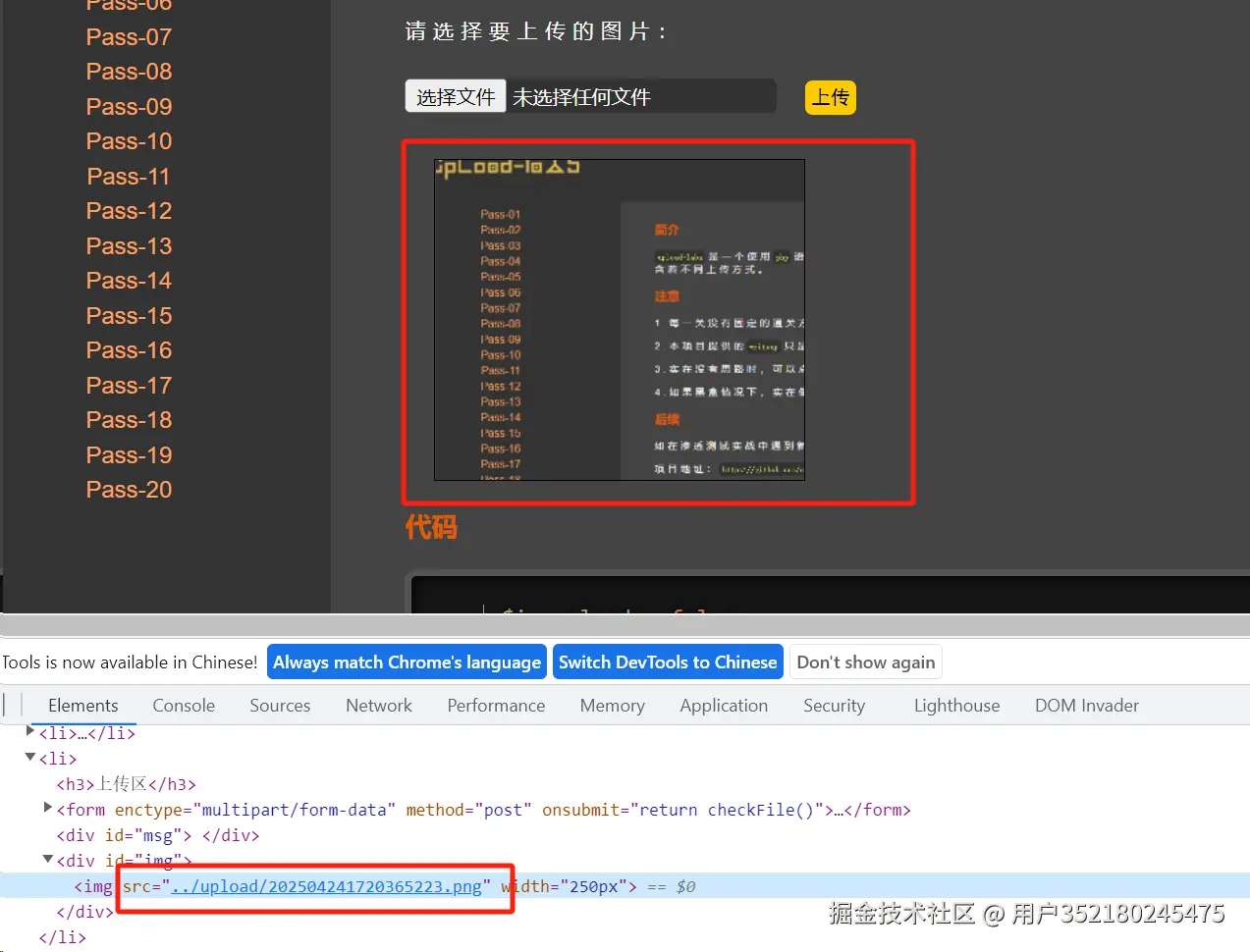Open the Pass-12 link

(129, 211)
